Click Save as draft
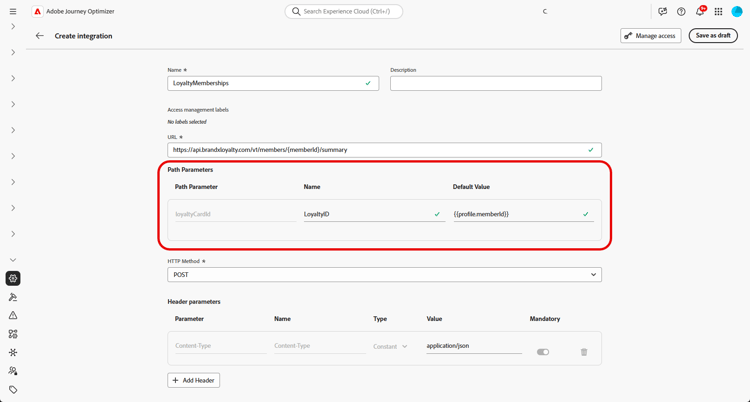Screen dimensions: 750x402 (713, 36)
